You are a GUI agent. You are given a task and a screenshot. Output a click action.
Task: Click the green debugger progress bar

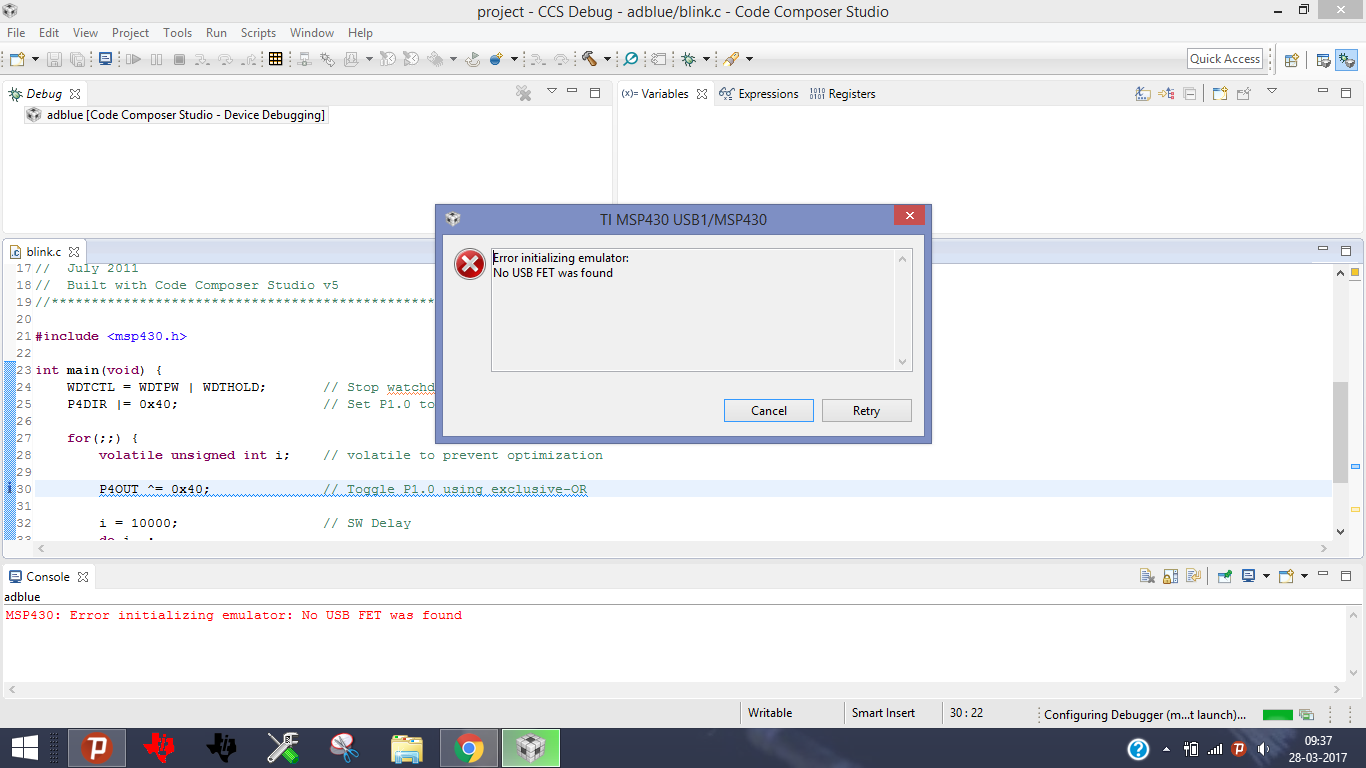1278,714
